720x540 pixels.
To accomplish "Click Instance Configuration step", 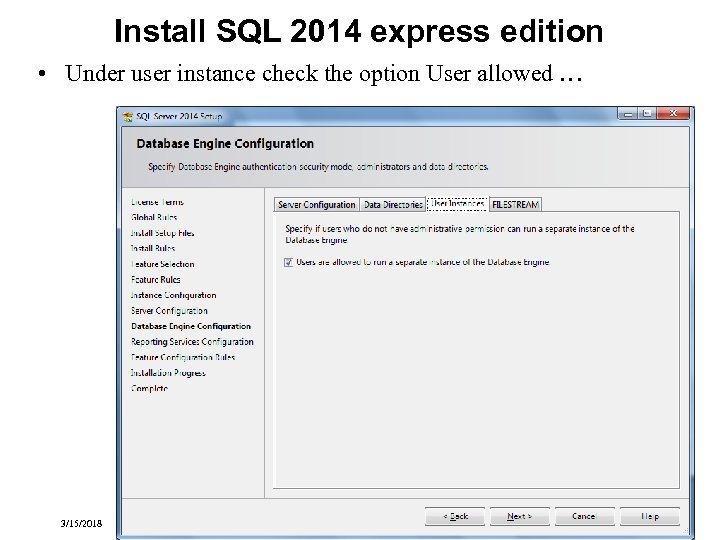I will (174, 295).
